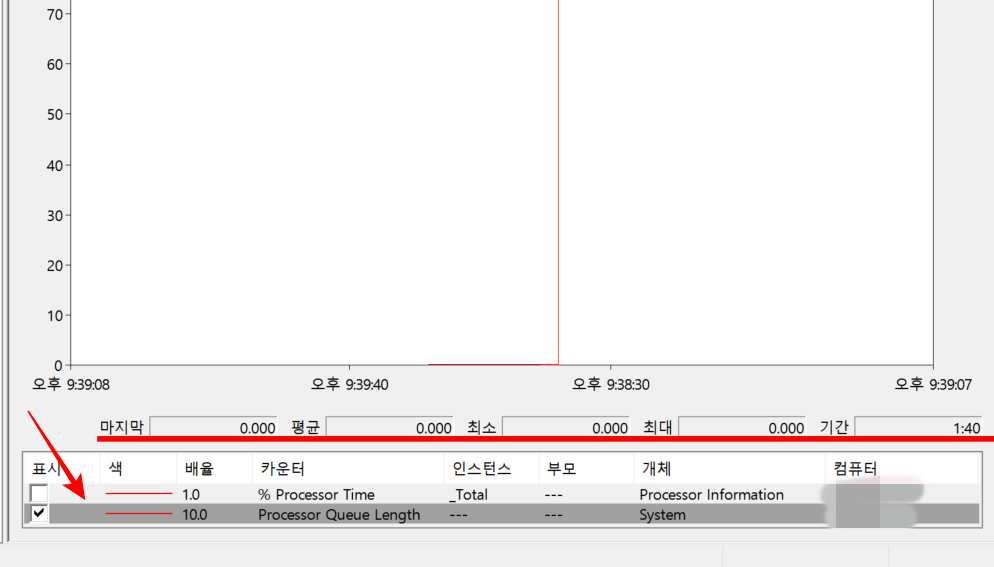Click the time label 오후 9:38:30
The height and width of the screenshot is (567, 994).
610,384
